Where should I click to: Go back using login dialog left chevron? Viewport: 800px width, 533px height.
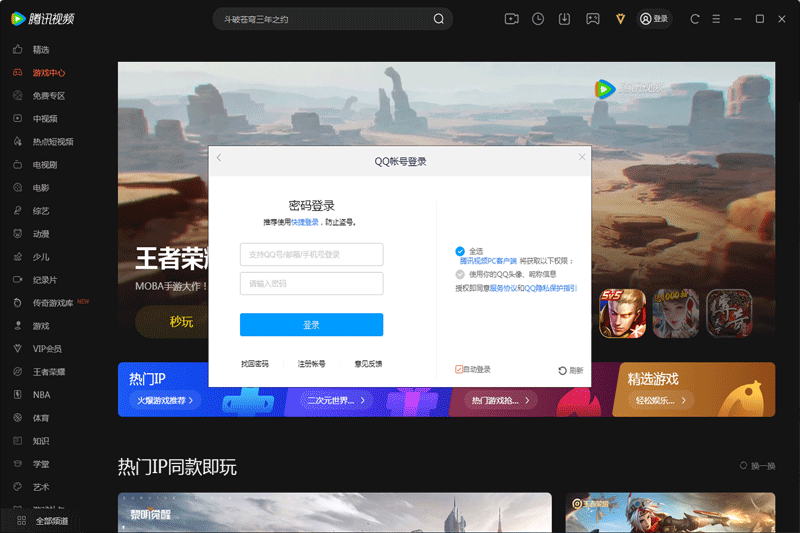(x=219, y=158)
